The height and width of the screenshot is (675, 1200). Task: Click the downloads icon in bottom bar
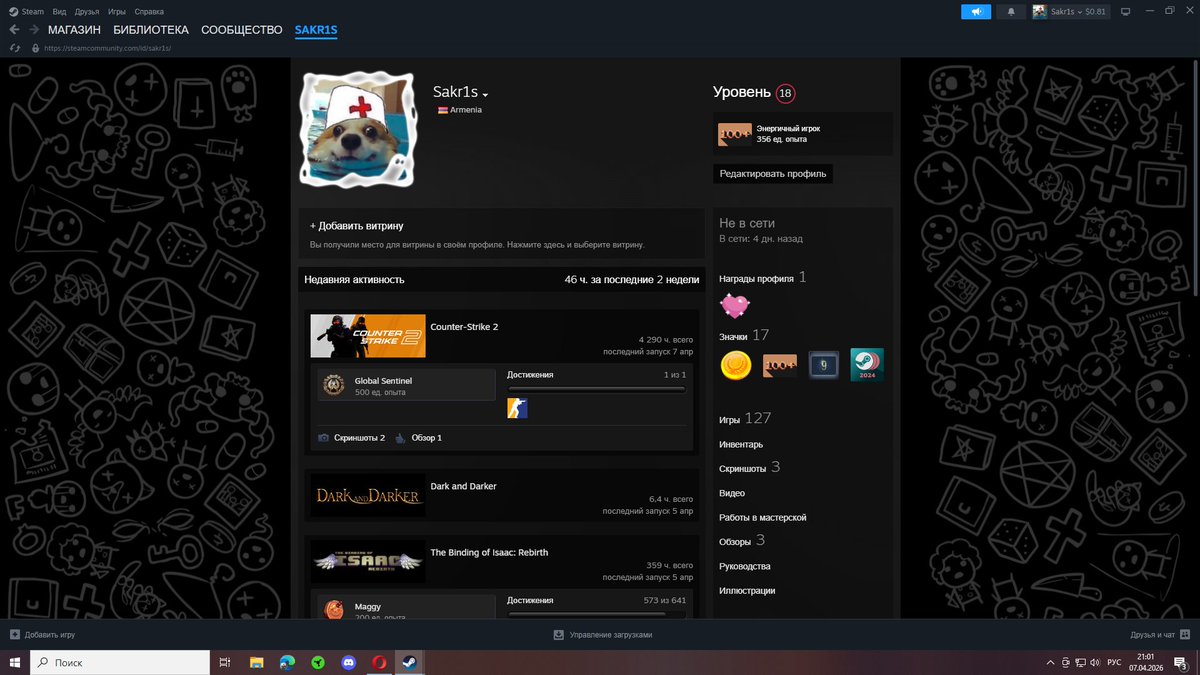(x=558, y=634)
